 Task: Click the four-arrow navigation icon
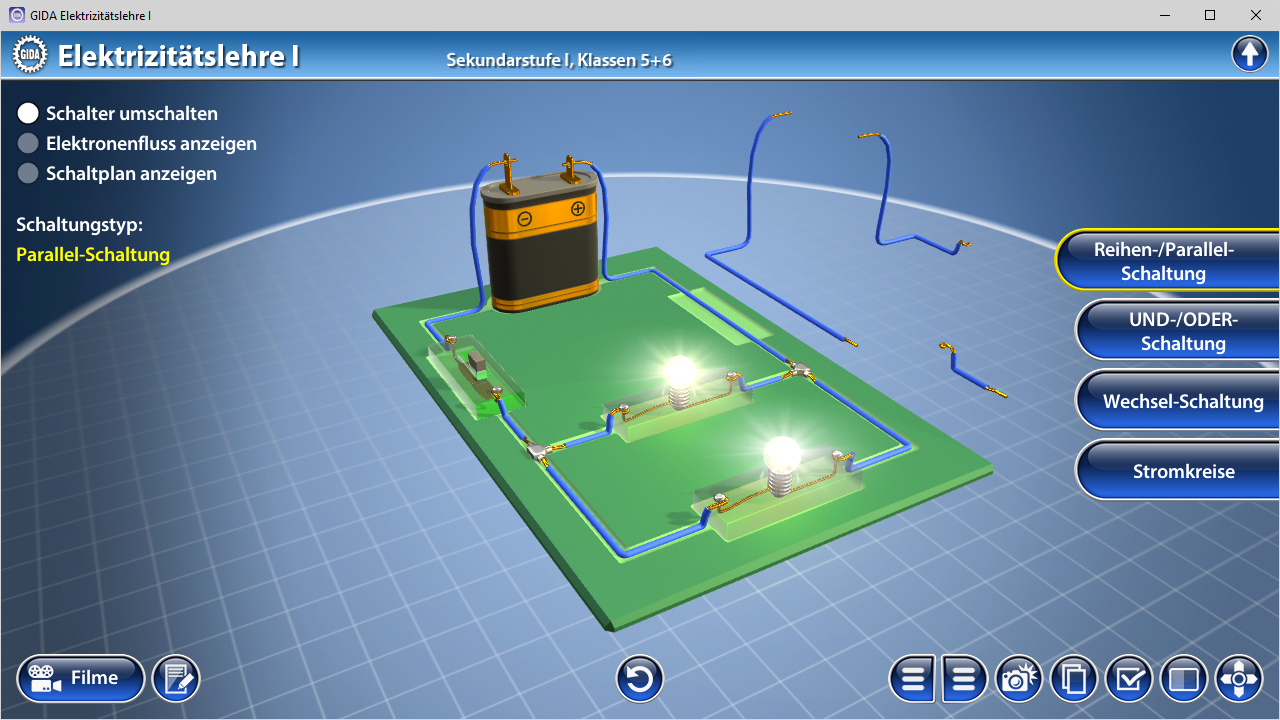click(x=1239, y=680)
